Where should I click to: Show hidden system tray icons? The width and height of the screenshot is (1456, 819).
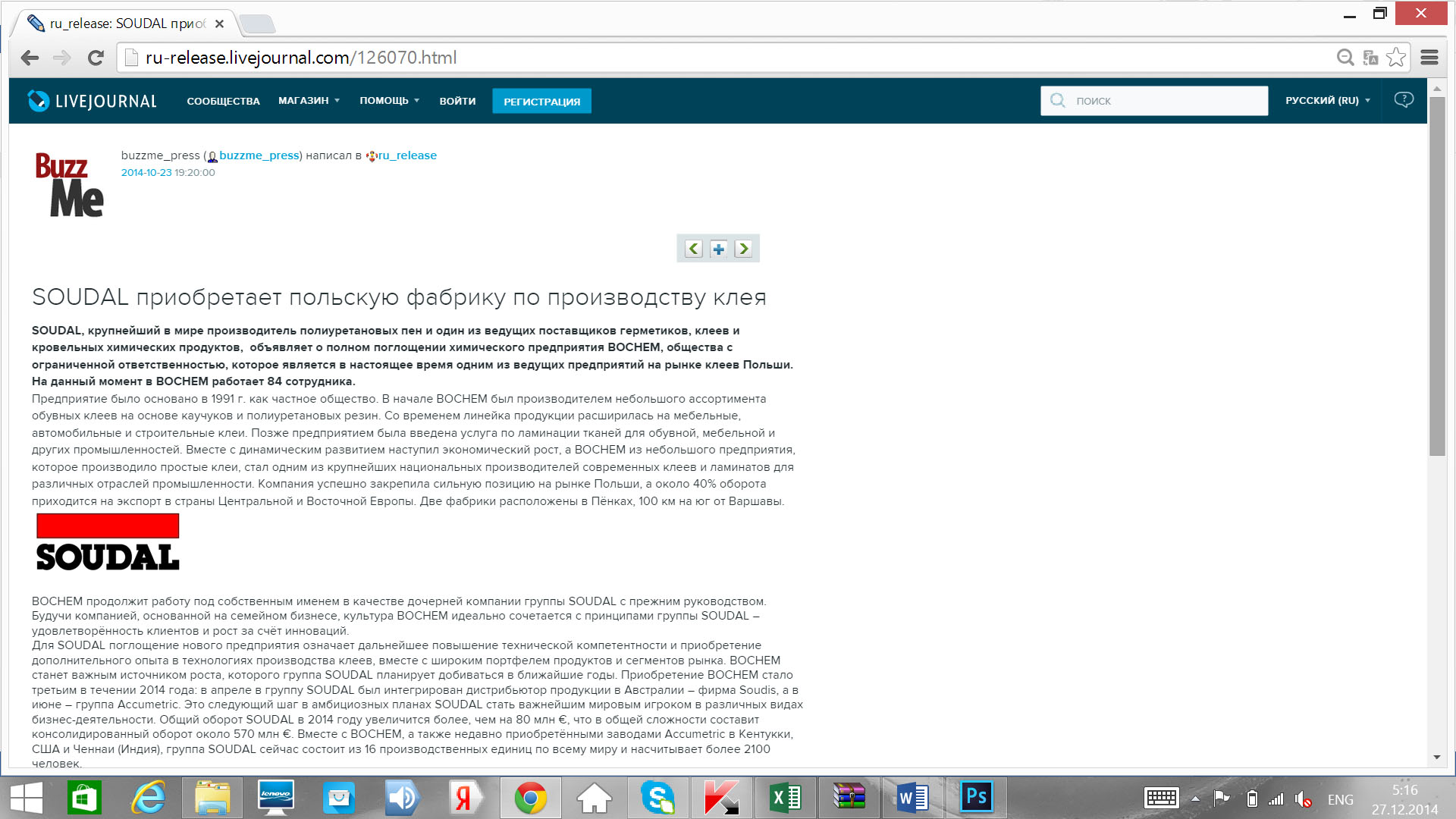coord(1195,799)
